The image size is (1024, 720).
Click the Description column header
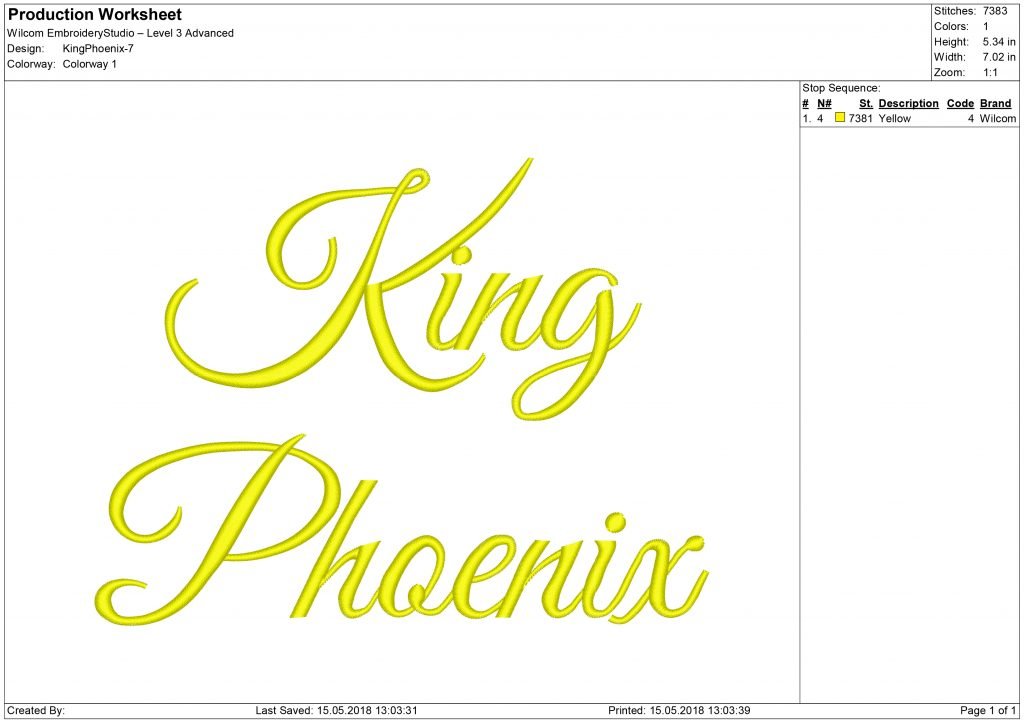tap(907, 103)
